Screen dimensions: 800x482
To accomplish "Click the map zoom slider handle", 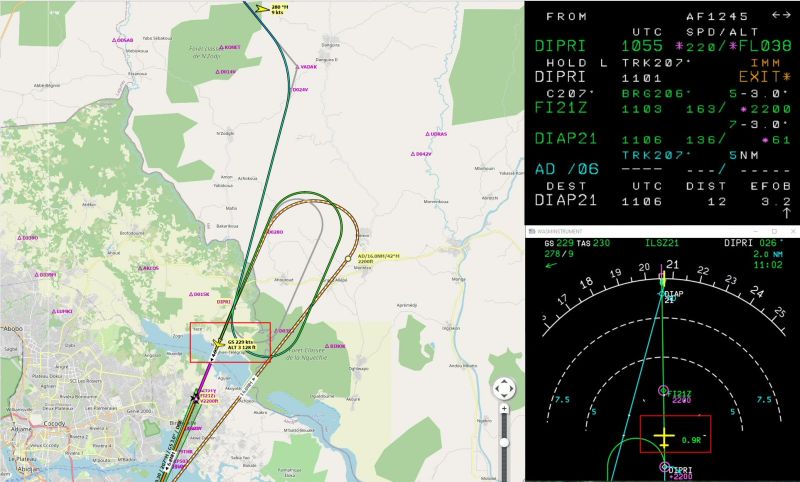I will pyautogui.click(x=504, y=443).
